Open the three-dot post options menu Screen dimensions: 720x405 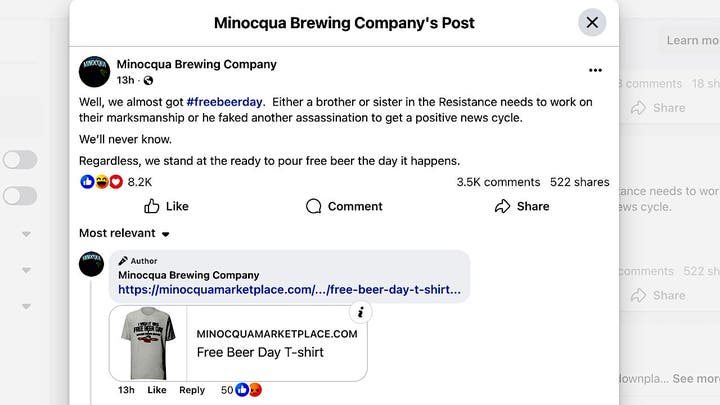coord(595,70)
